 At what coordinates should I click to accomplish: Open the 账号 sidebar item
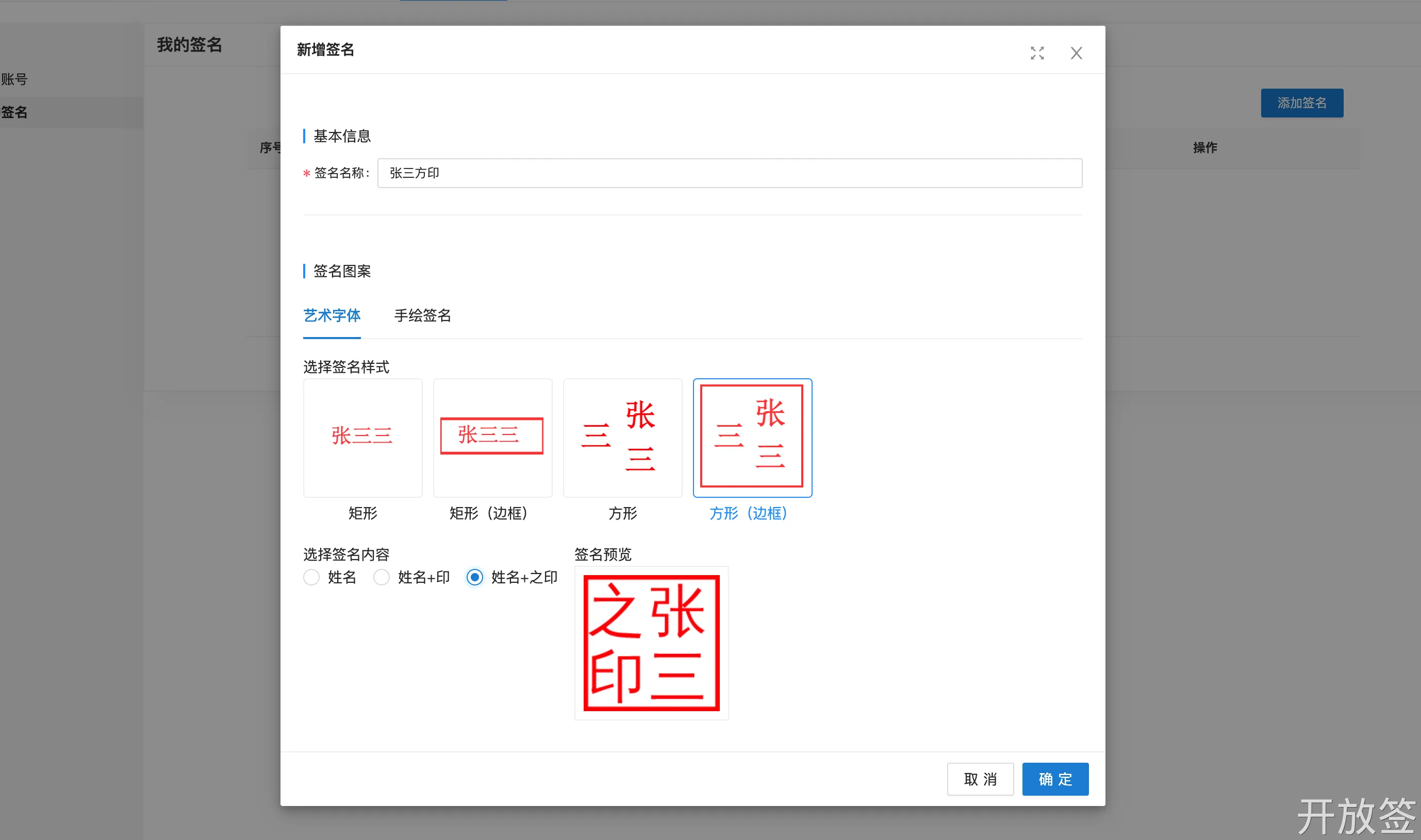(14, 79)
